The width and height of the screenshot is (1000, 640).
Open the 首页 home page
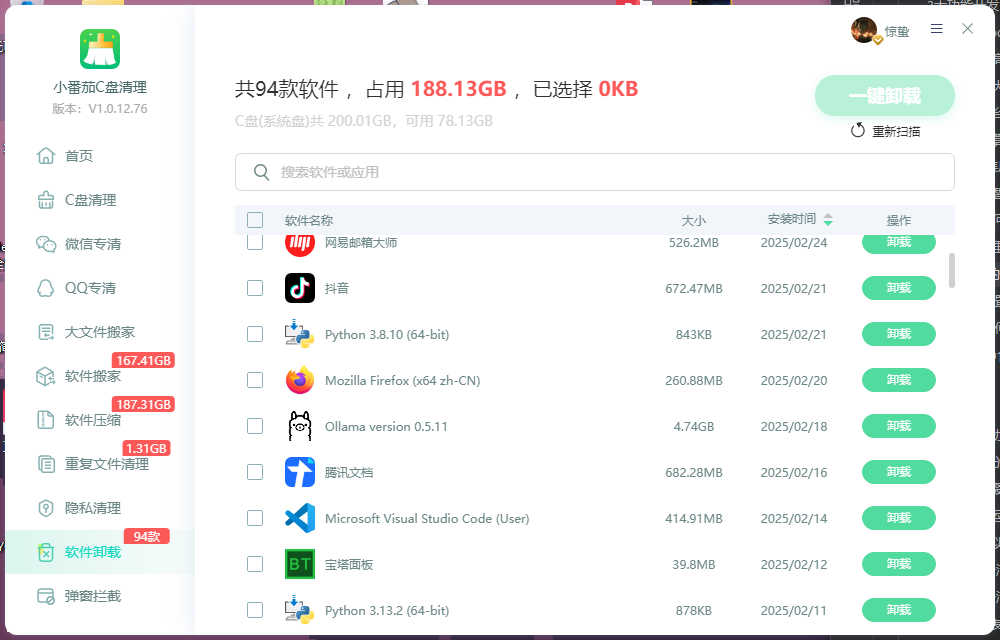pos(65,156)
